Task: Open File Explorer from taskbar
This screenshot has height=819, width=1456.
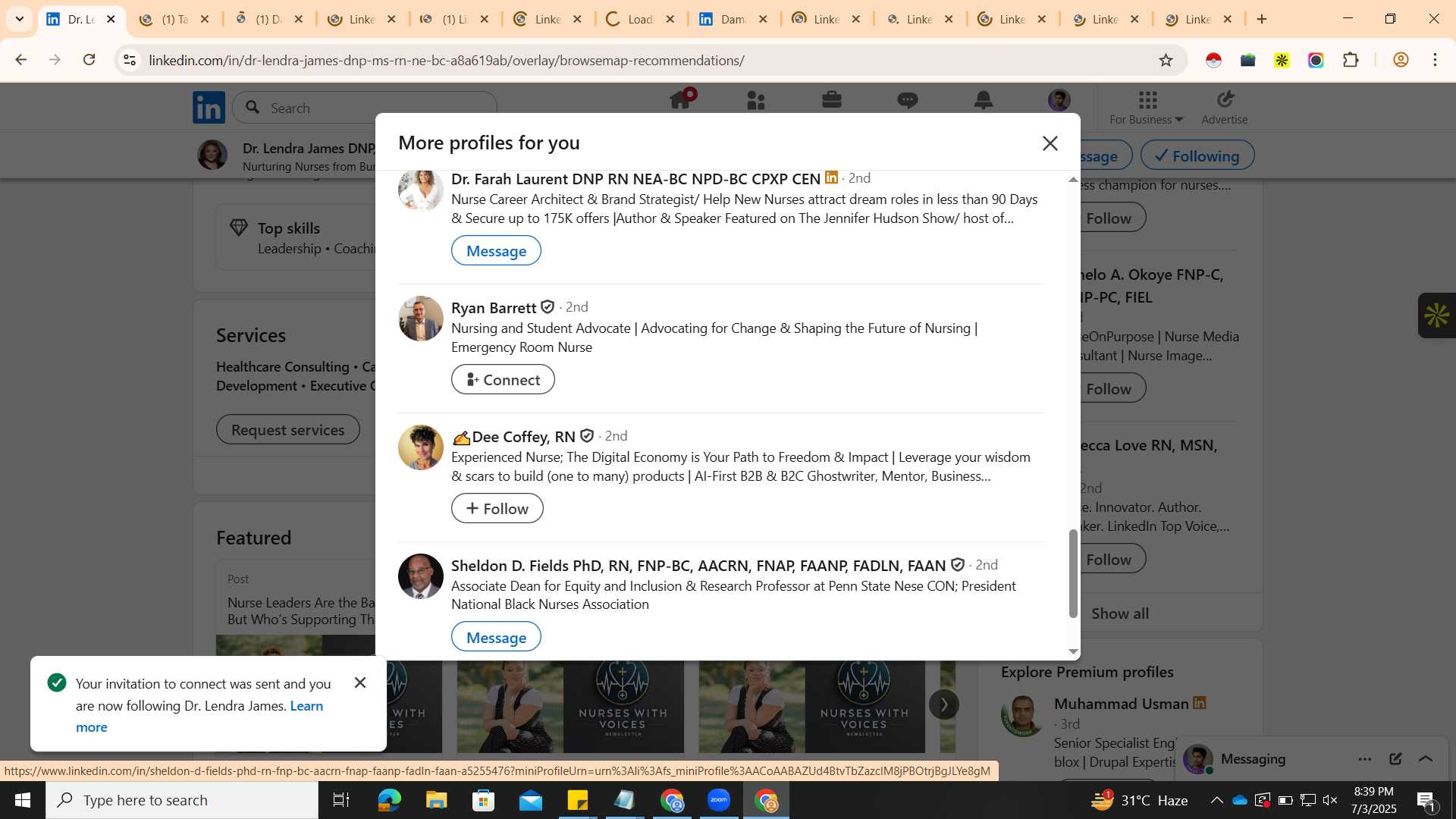Action: pos(436,800)
